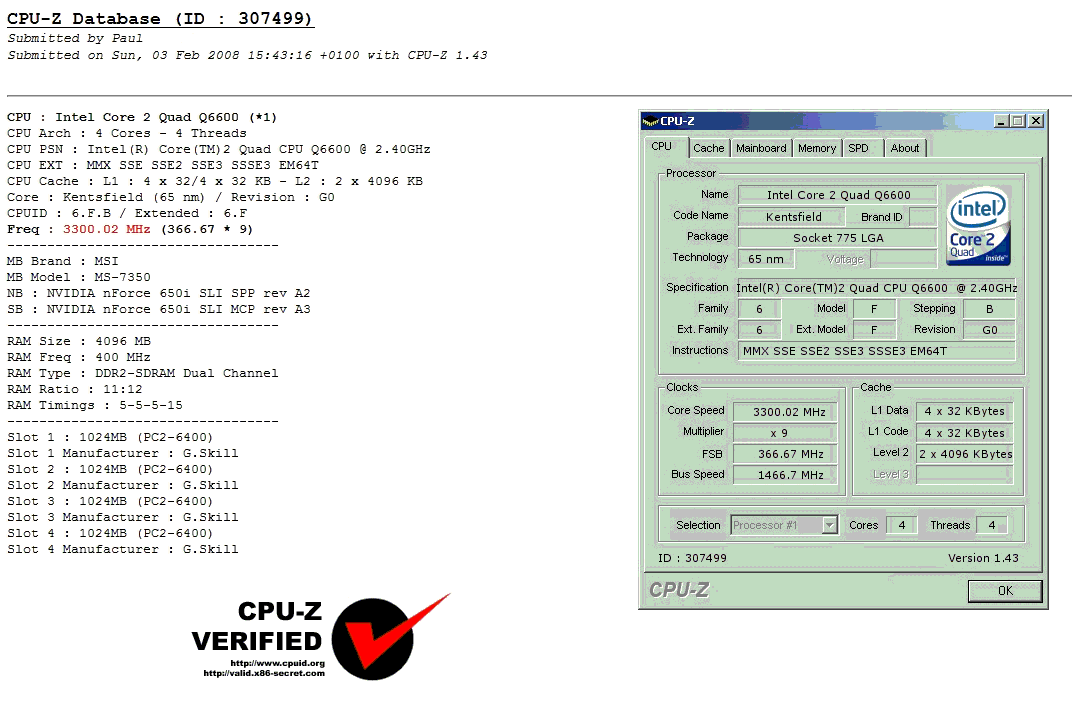Click the 'Submitted on Sun, 03 Feb 2008' line
The image size is (1072, 702).
click(247, 55)
